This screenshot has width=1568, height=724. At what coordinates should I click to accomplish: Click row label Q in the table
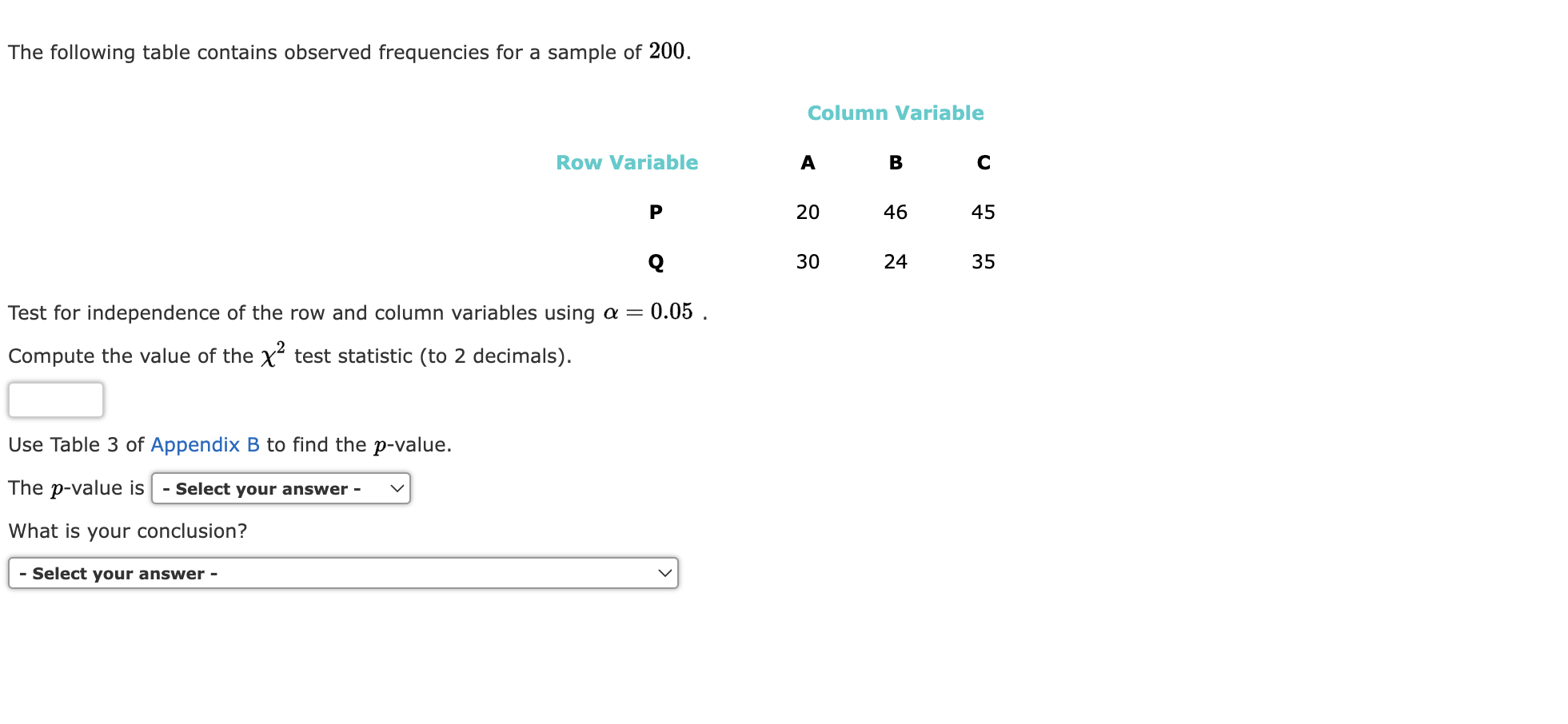coord(656,261)
